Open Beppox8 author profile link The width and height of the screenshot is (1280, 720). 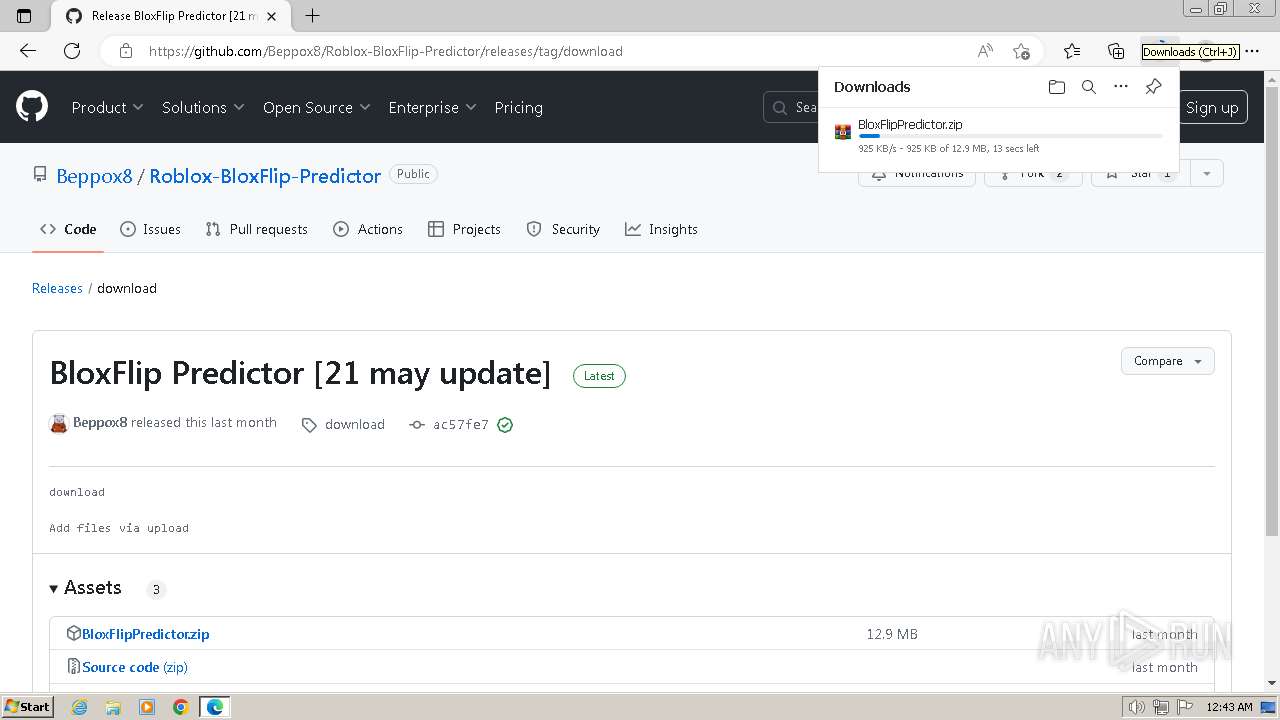tap(100, 422)
